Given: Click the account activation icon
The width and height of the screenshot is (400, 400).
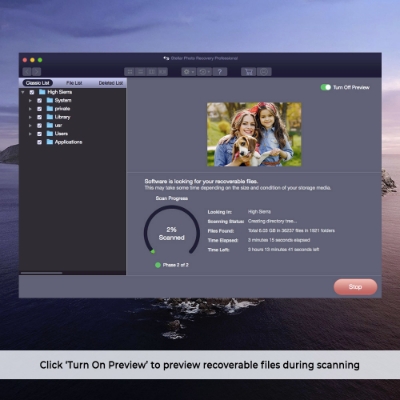Looking at the screenshot, I should click(264, 72).
